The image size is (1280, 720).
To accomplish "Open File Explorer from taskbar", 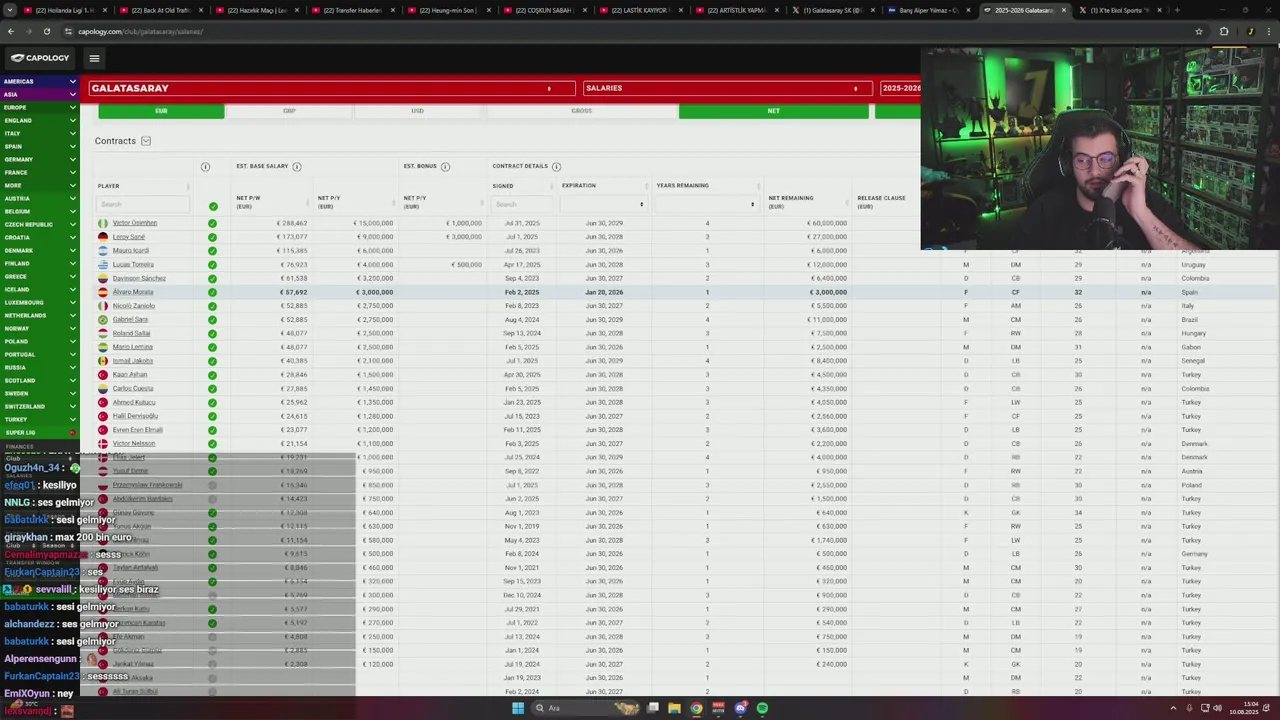I will [674, 708].
